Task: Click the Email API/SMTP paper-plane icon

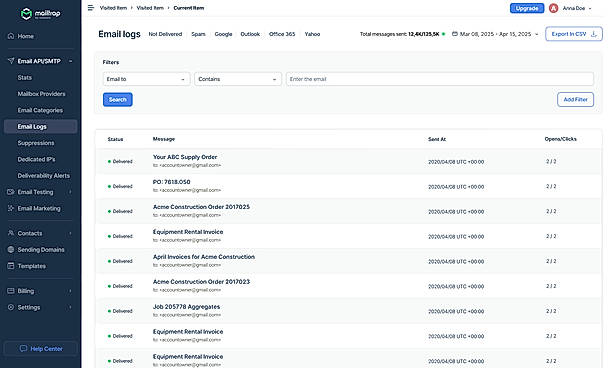Action: click(x=11, y=61)
